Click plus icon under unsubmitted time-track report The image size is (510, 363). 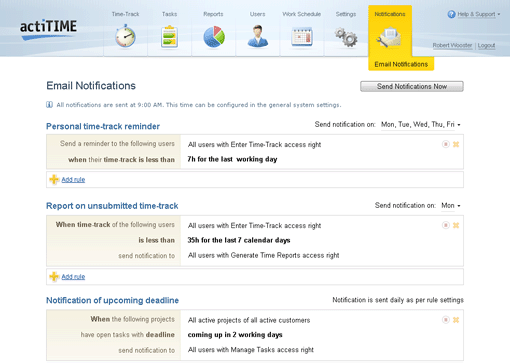(54, 276)
